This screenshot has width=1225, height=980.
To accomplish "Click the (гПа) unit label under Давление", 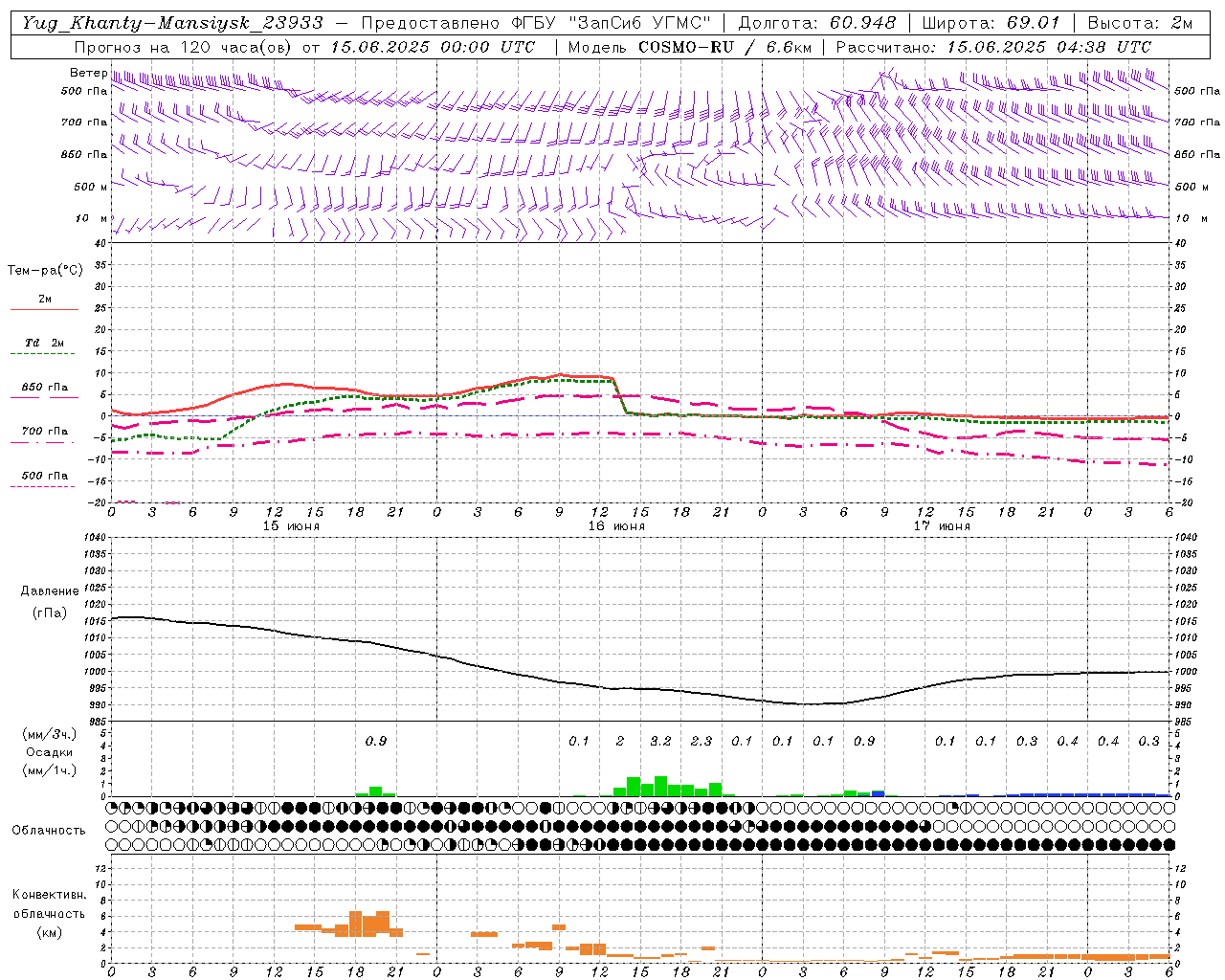I will point(50,613).
